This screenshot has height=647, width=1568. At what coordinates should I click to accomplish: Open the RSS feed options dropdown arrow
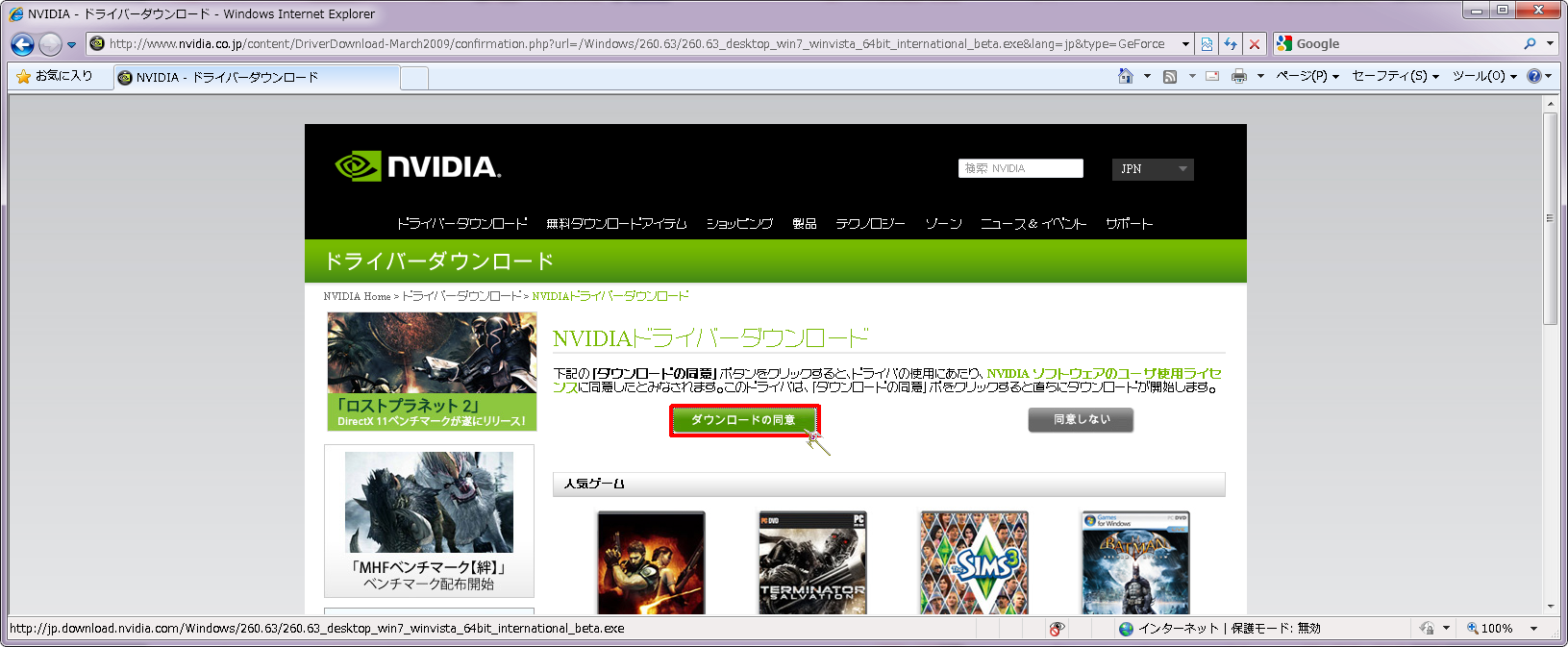click(1191, 76)
